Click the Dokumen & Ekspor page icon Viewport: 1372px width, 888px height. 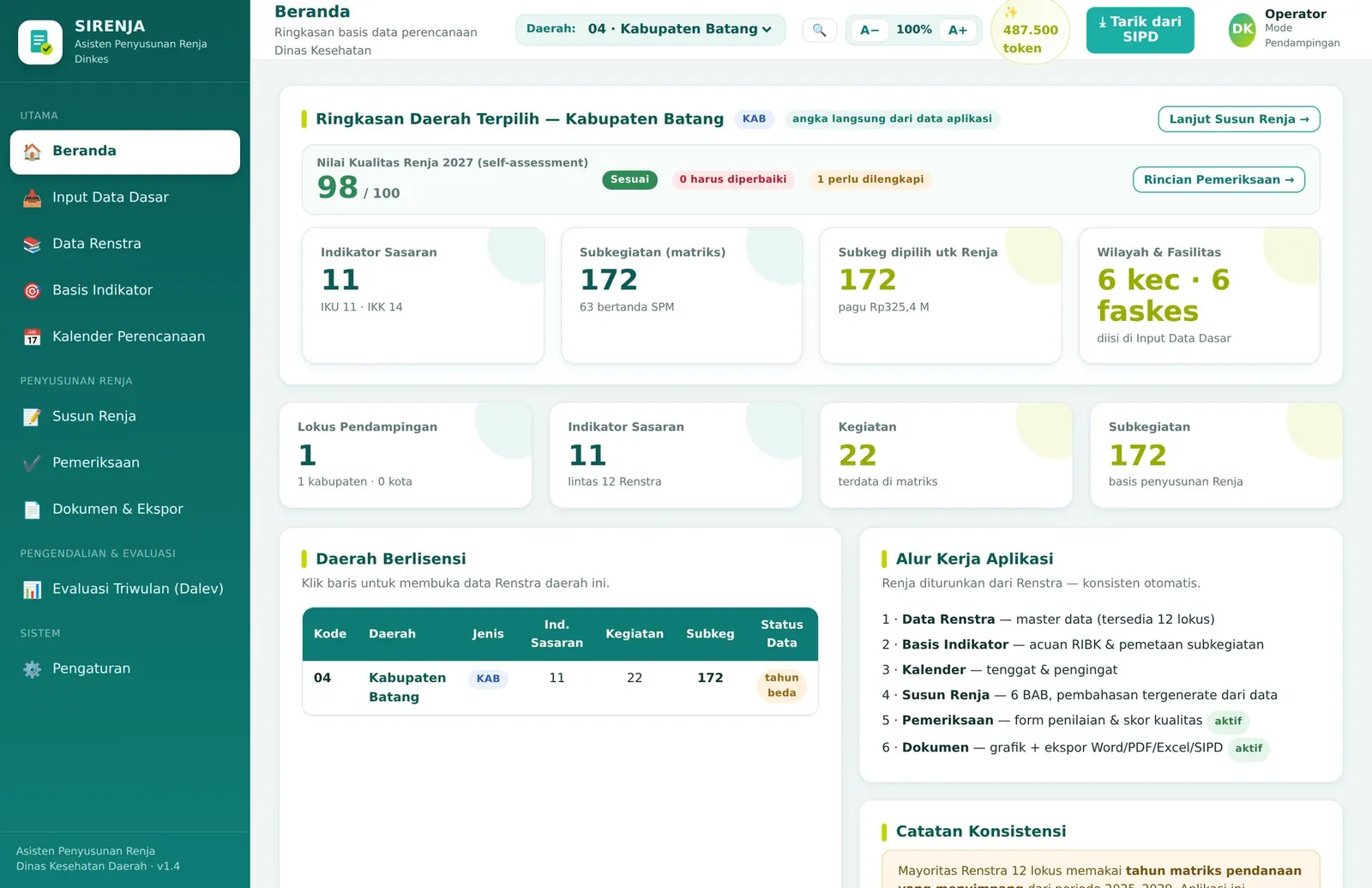[32, 510]
